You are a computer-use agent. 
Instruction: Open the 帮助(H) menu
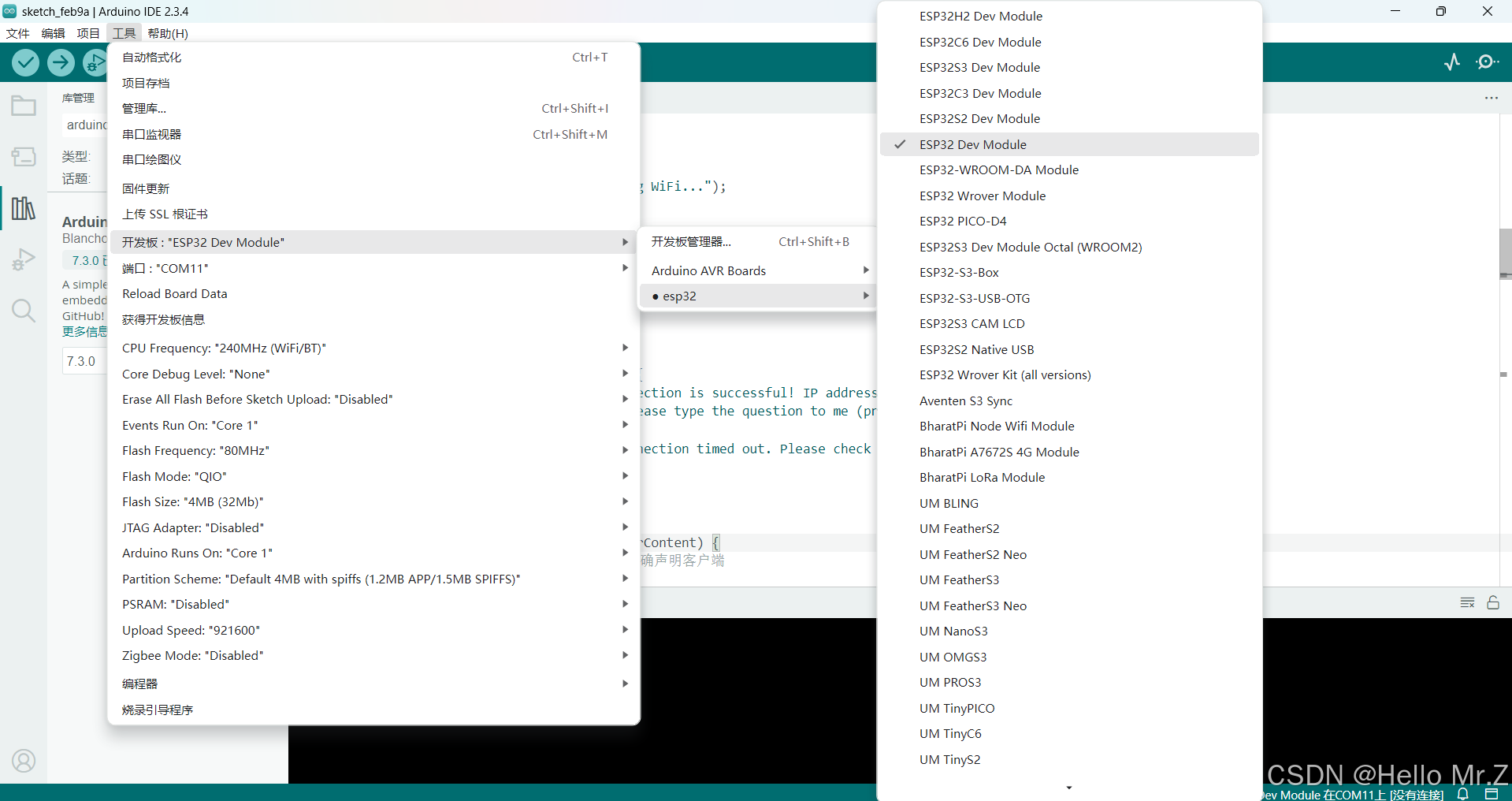[168, 33]
